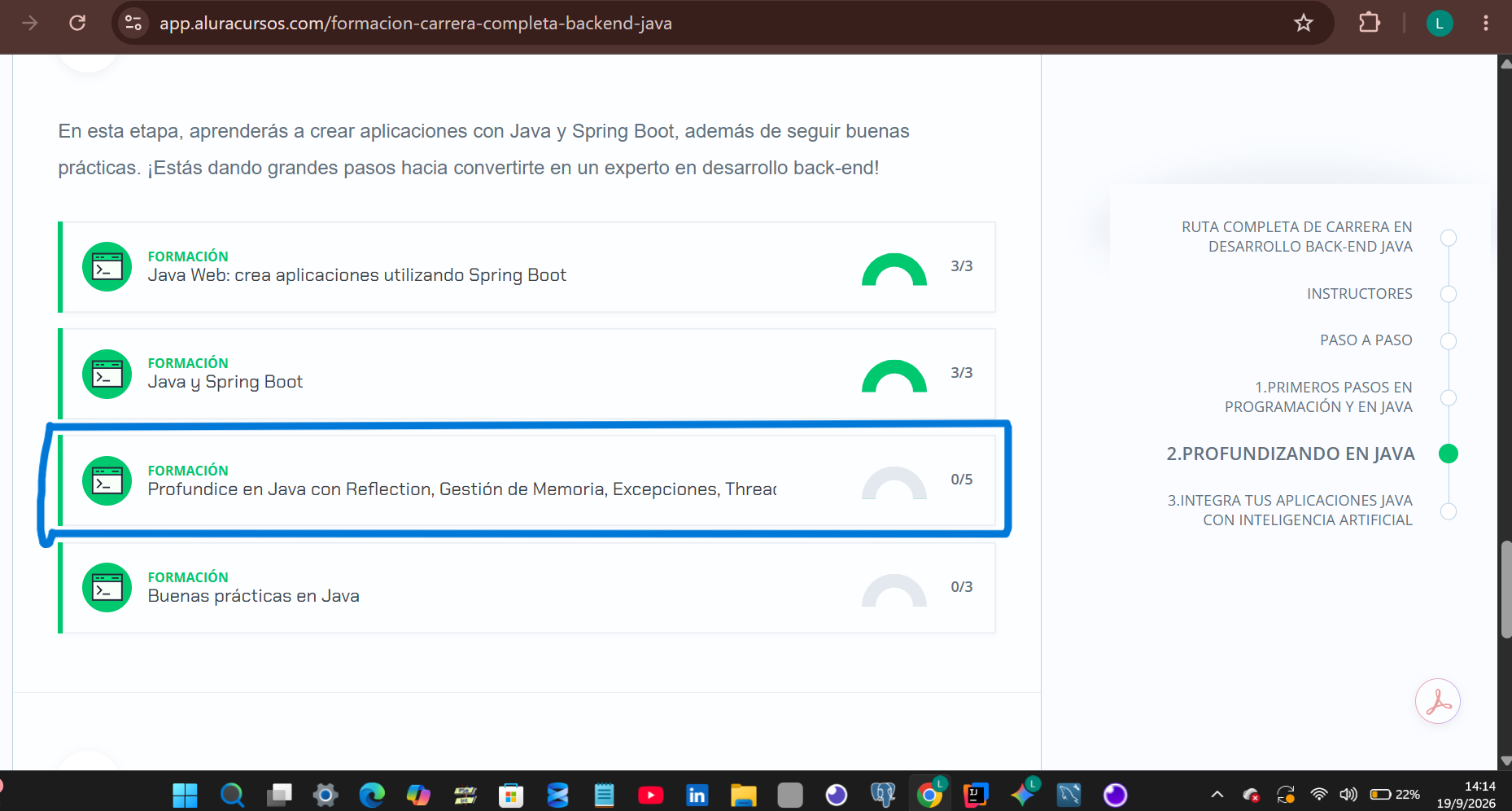Open the Chrome profile avatar L
The image size is (1512, 811).
coord(1440,23)
